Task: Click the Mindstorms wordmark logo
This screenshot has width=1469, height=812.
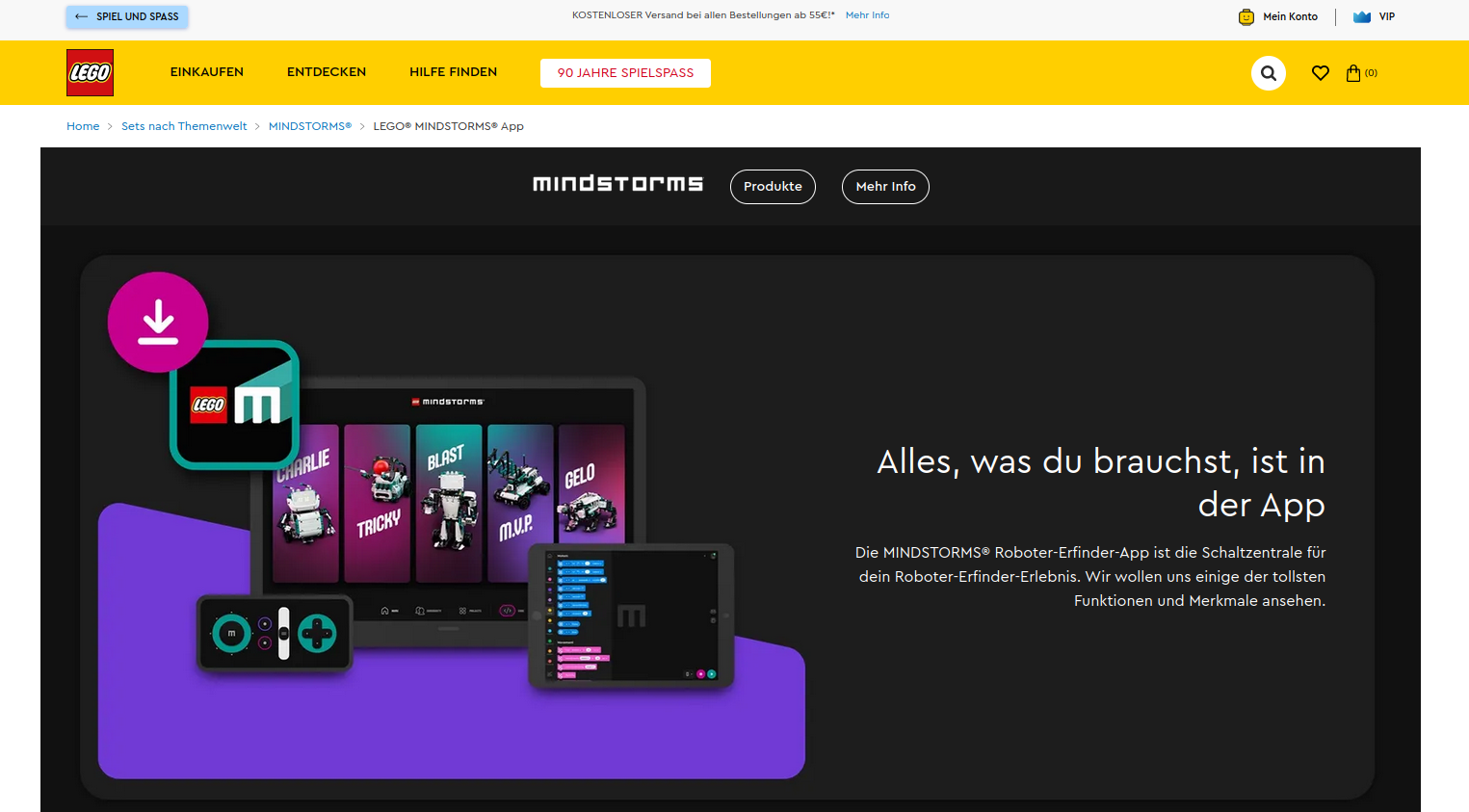Action: pyautogui.click(x=618, y=184)
